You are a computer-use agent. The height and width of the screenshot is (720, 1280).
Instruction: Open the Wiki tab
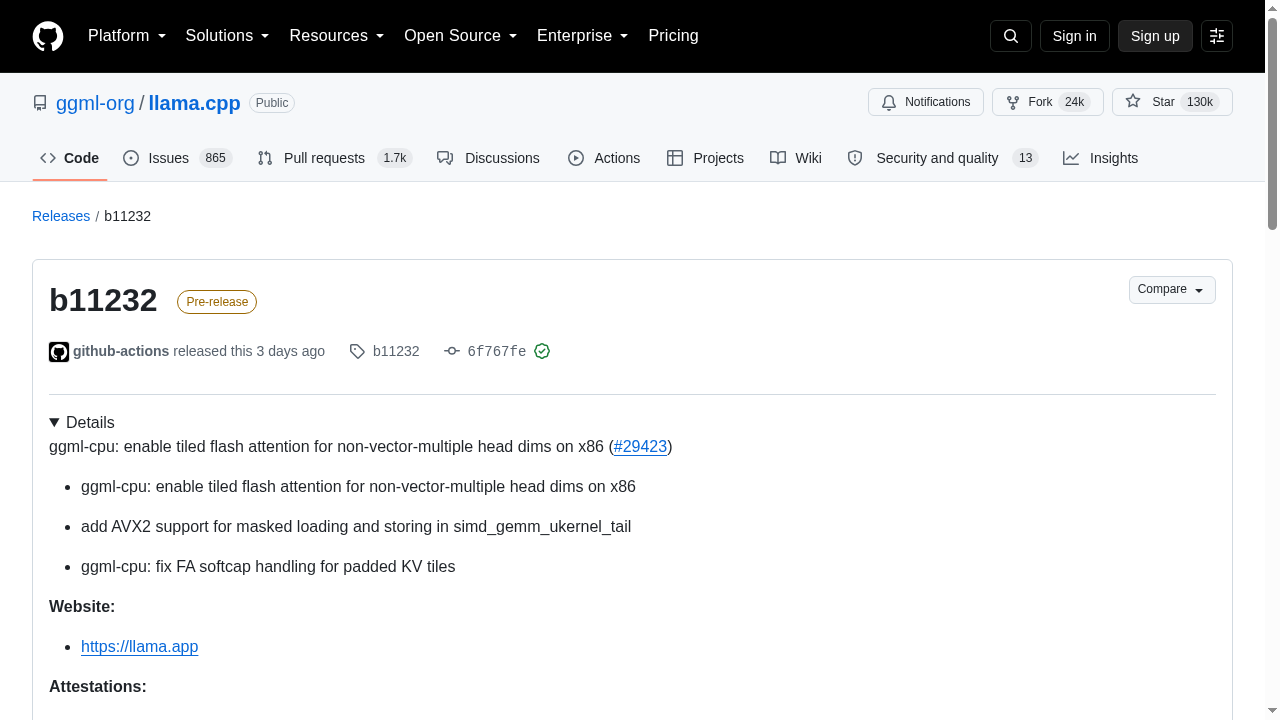796,158
